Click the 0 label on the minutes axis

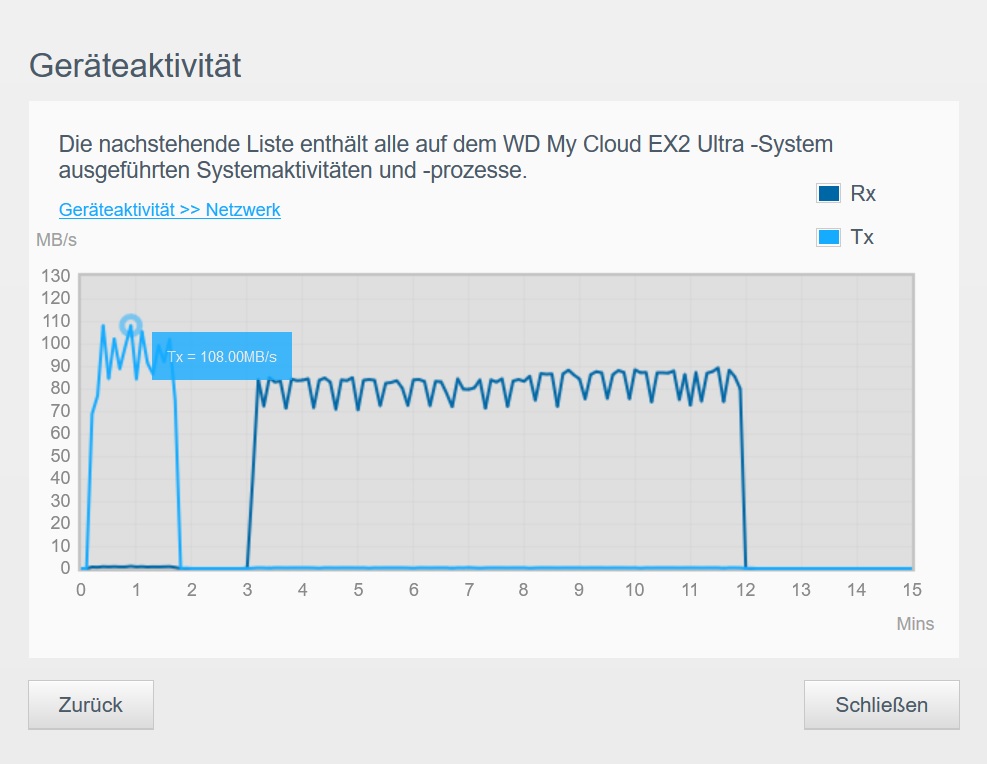coord(81,590)
